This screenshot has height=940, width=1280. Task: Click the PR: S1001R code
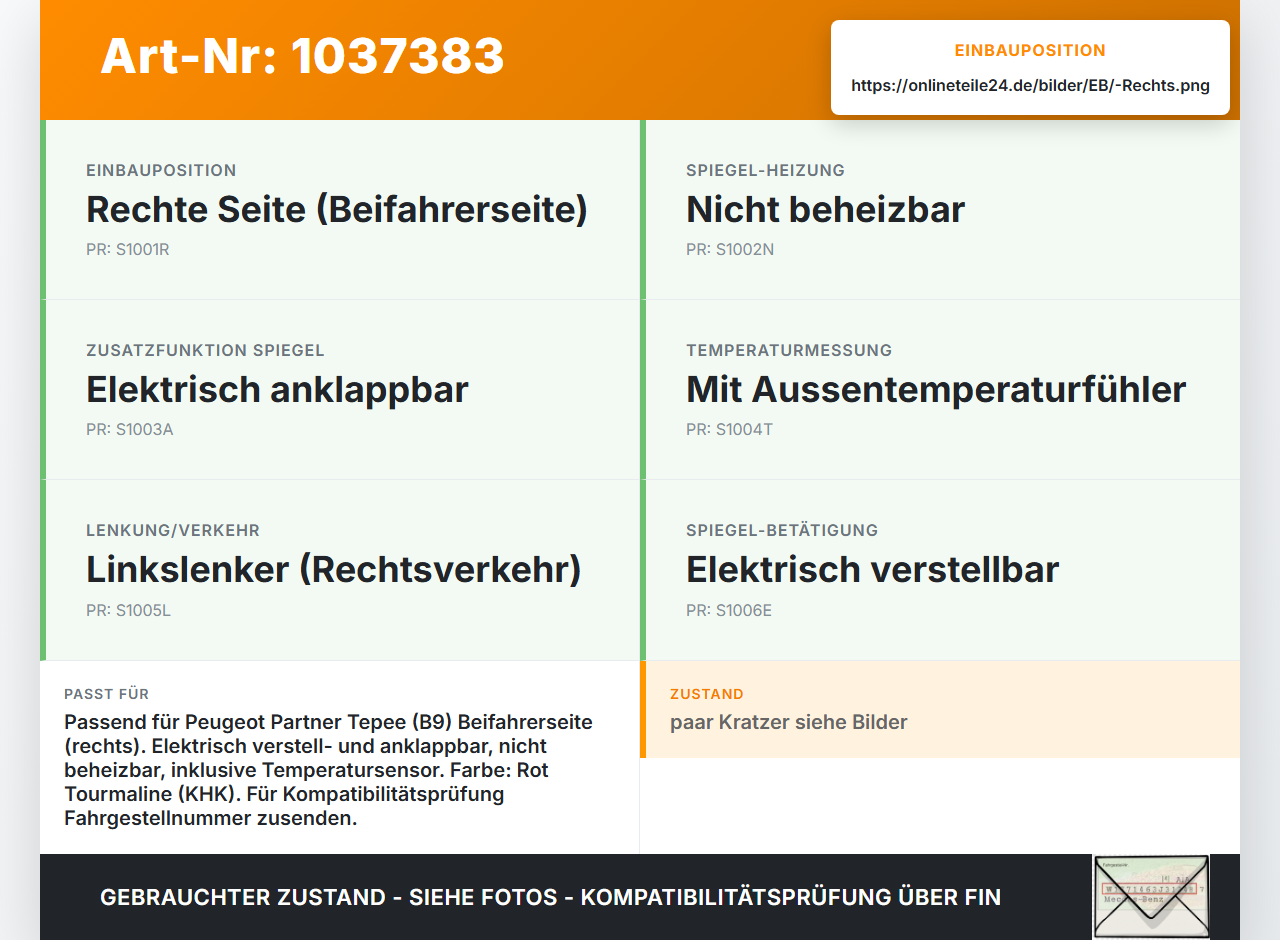click(x=128, y=249)
